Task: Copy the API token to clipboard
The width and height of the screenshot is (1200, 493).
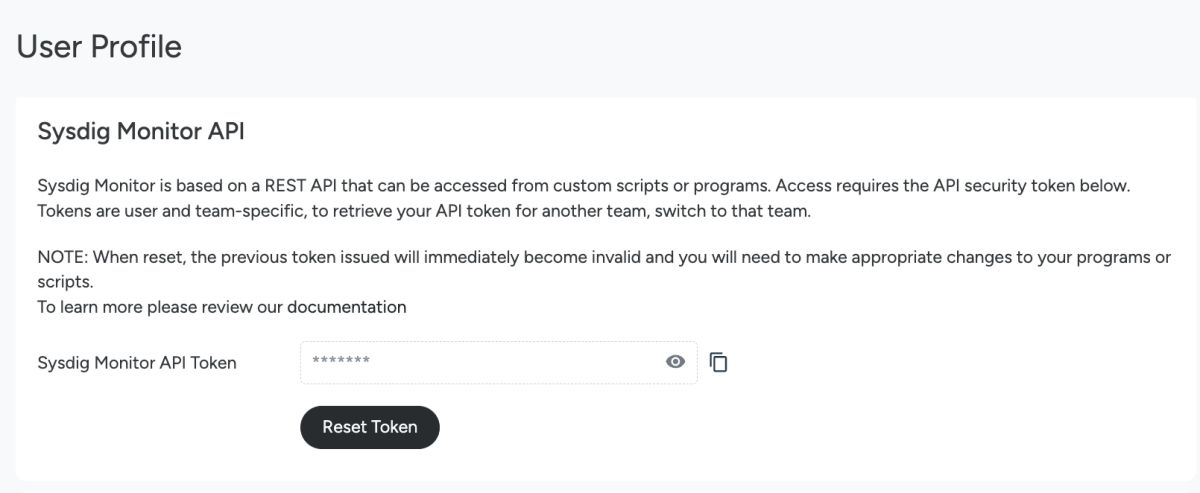Action: (718, 362)
